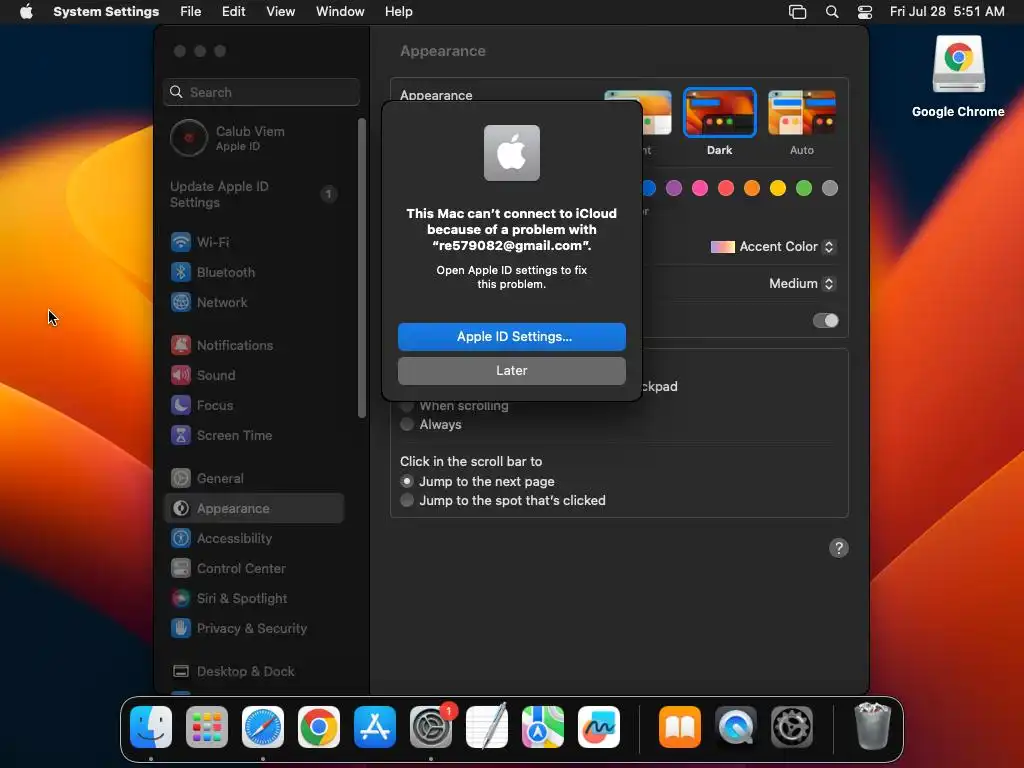1024x768 pixels.
Task: Click the Stage Manager menu bar icon
Action: 797,12
